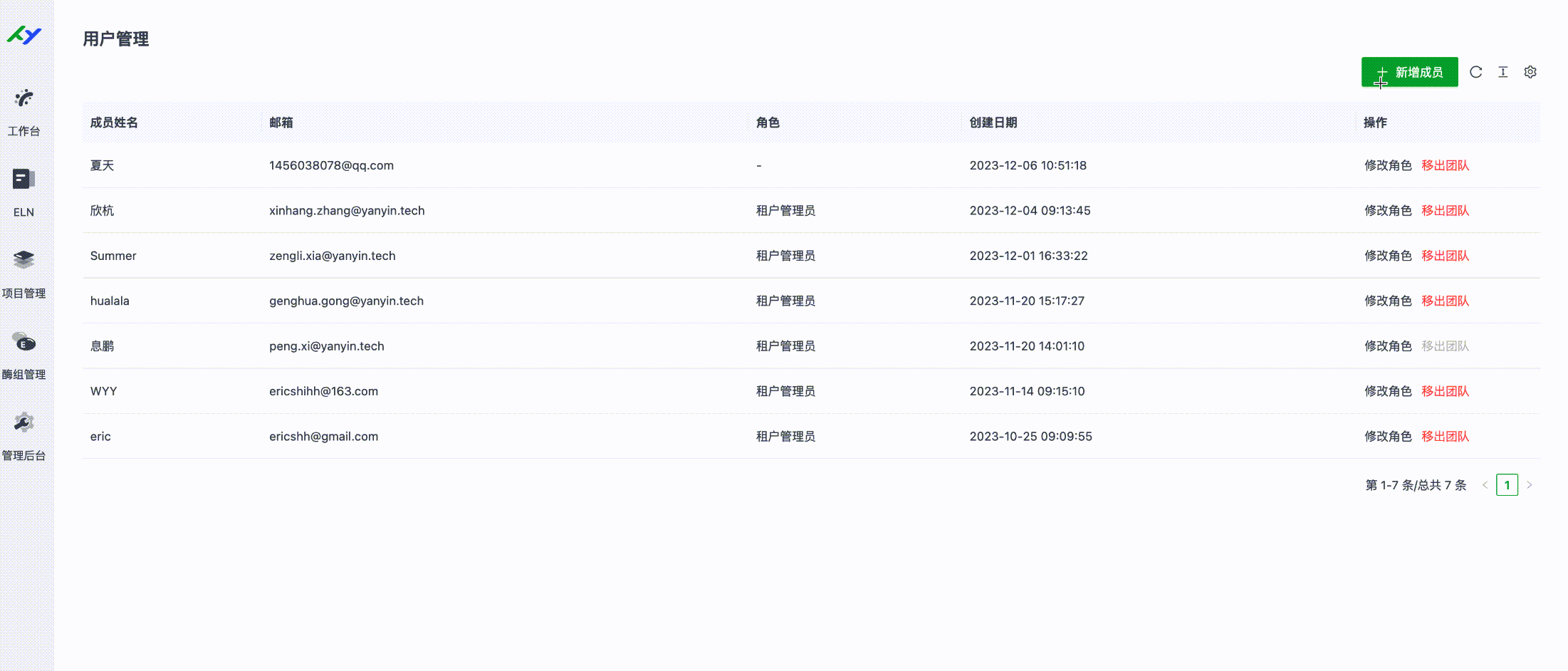The height and width of the screenshot is (671, 1568).
Task: Click the 成员姓名 column header
Action: pos(114,122)
